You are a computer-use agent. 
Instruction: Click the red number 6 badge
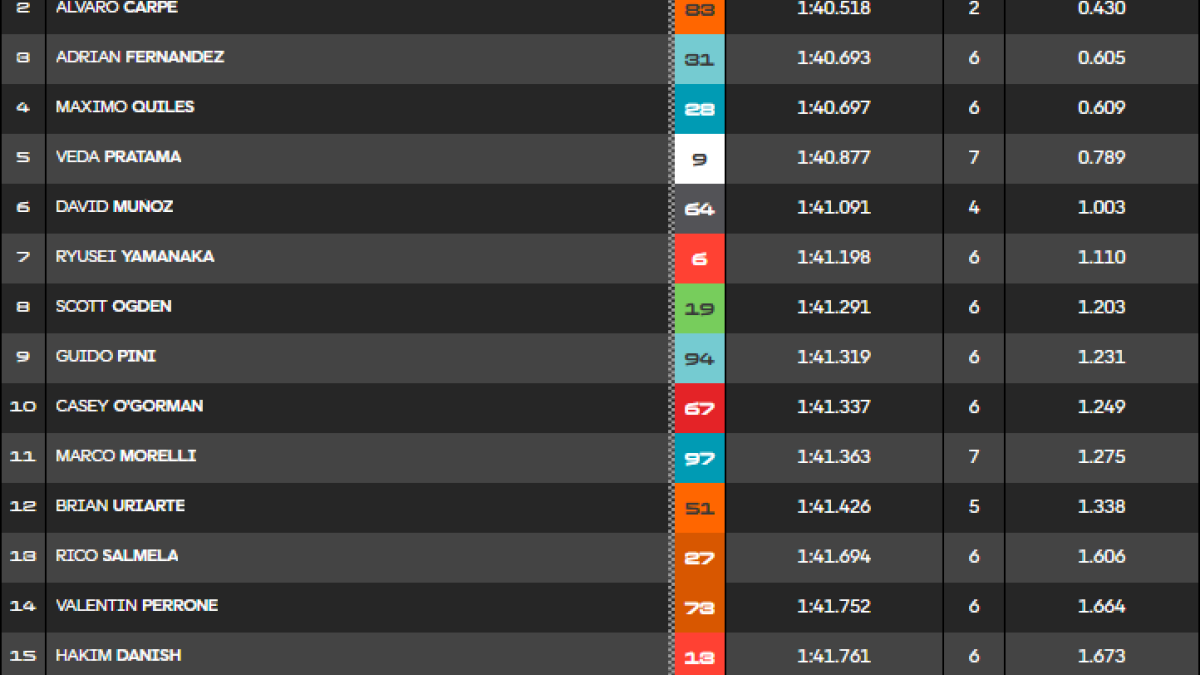click(699, 258)
